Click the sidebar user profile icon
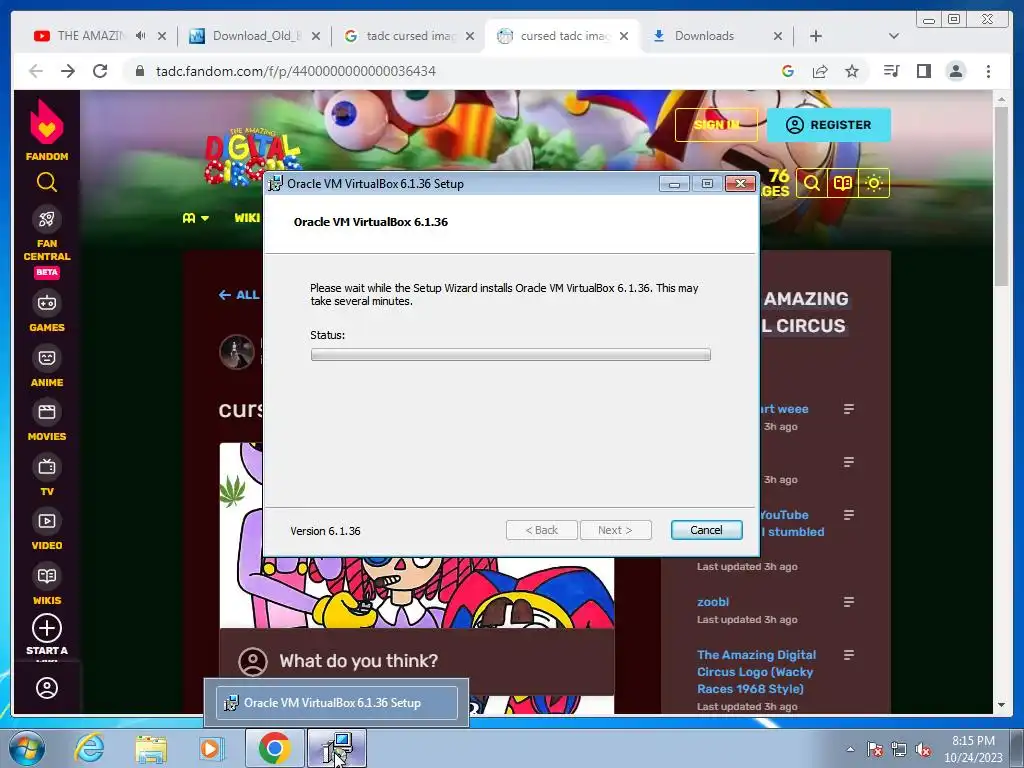Viewport: 1024px width, 768px height. click(x=46, y=688)
